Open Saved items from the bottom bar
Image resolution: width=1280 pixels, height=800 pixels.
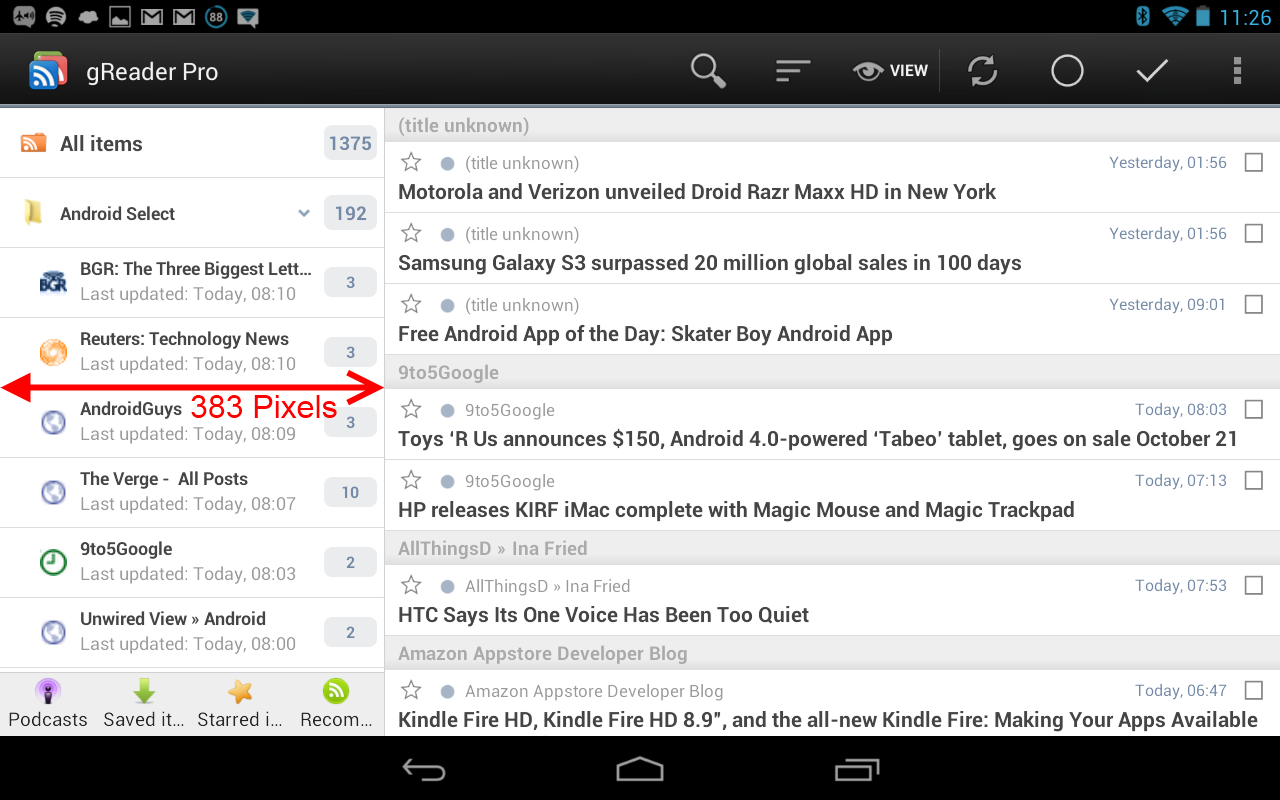143,701
